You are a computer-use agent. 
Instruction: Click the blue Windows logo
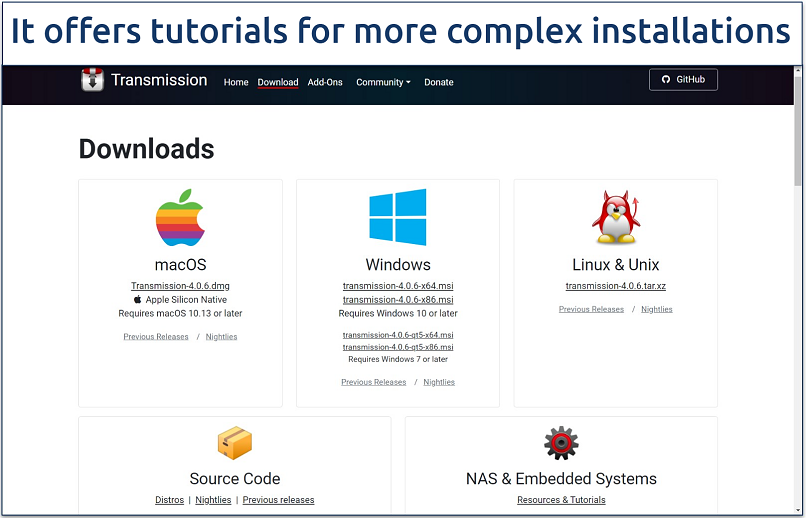(x=398, y=217)
